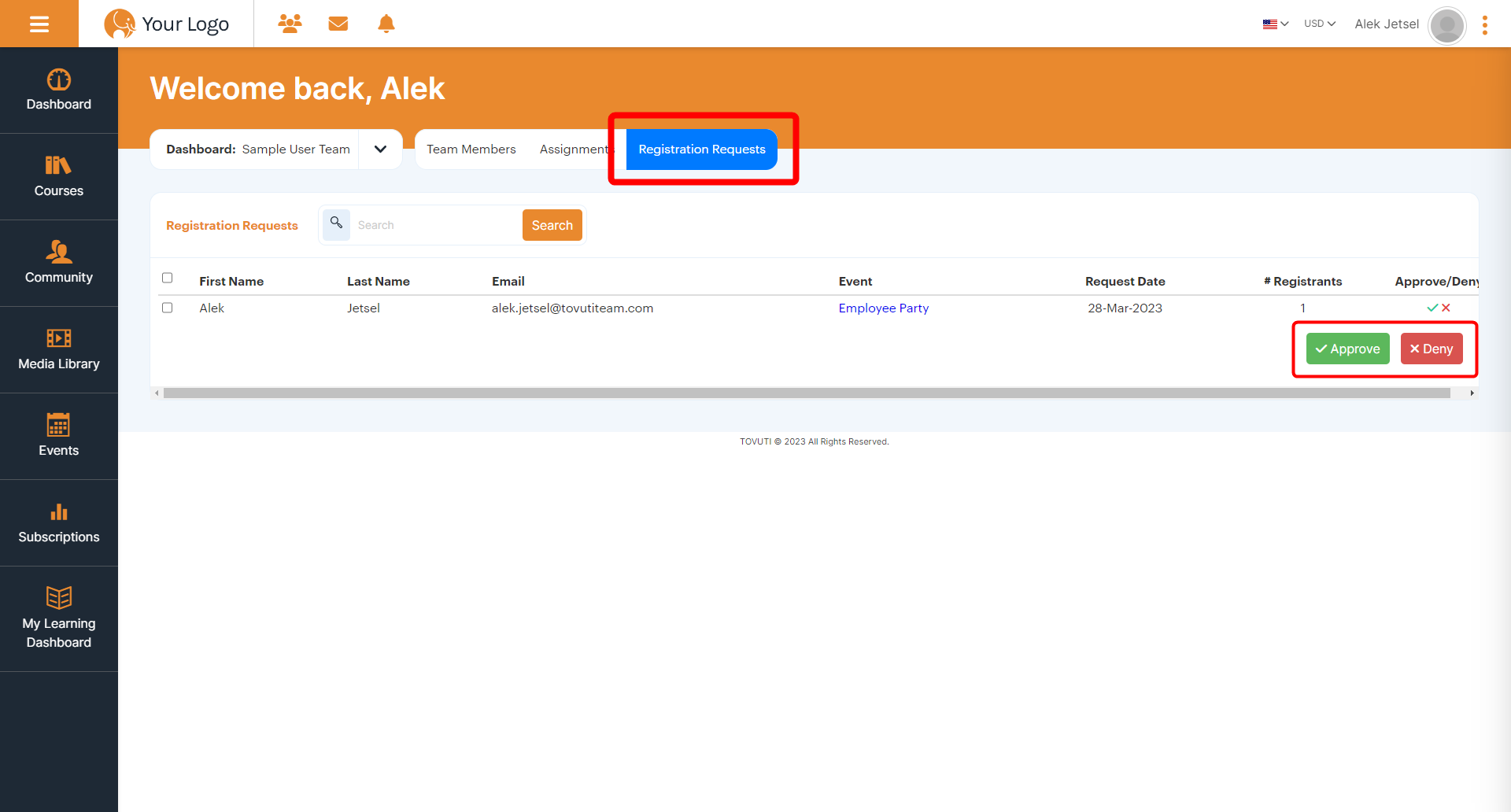Click the Alek Jetsel user name
Screen dimensions: 1511x812
[1387, 24]
